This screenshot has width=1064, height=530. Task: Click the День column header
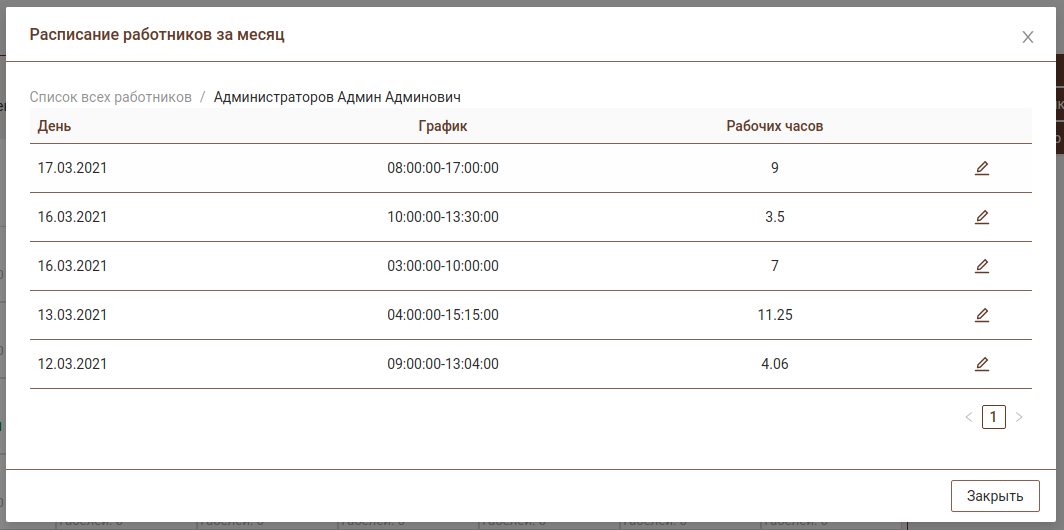(x=54, y=126)
